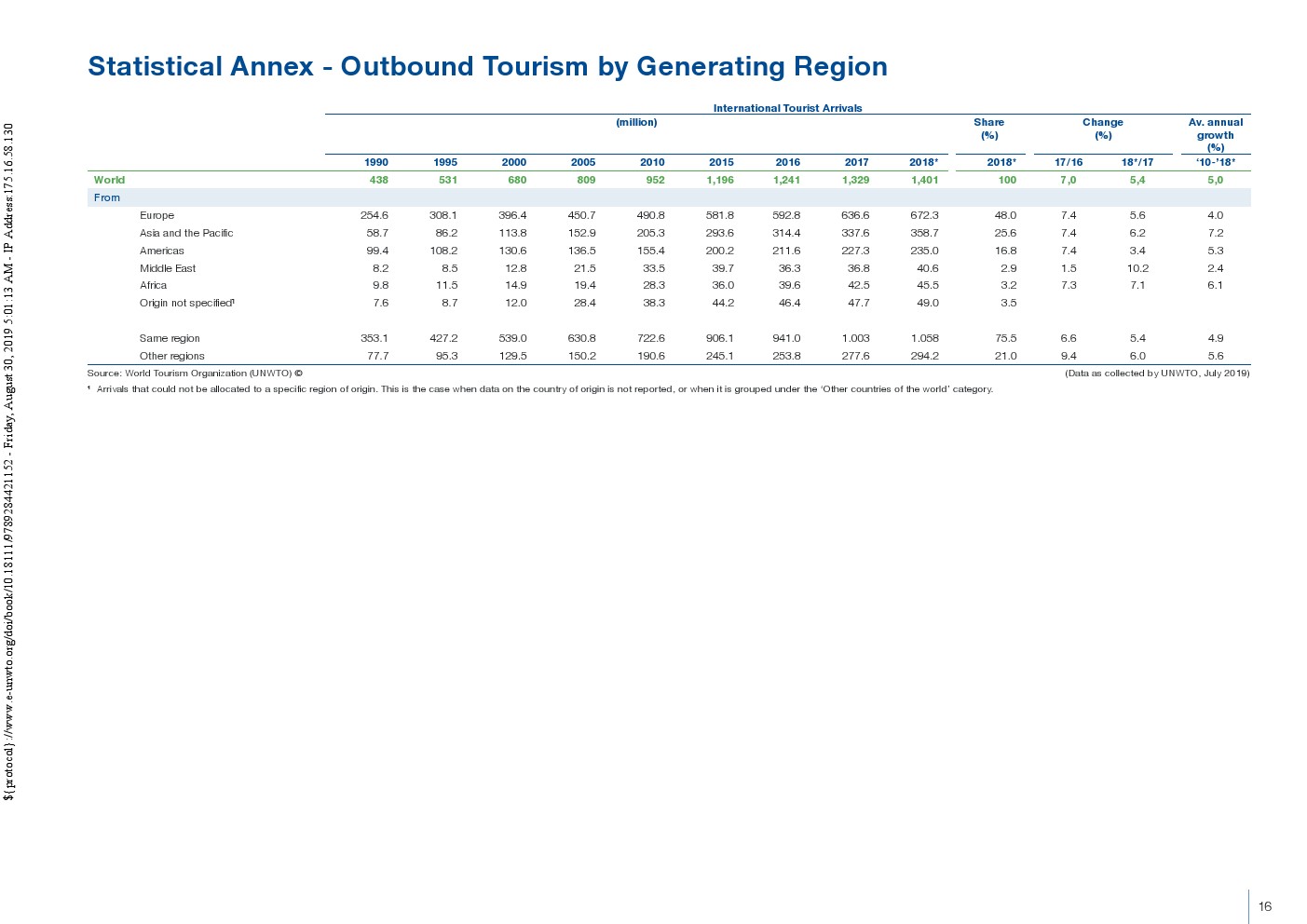Viewport: 1307px width, 924px height.
Task: Click the footnote about unallocated arrivals
Action: [544, 389]
